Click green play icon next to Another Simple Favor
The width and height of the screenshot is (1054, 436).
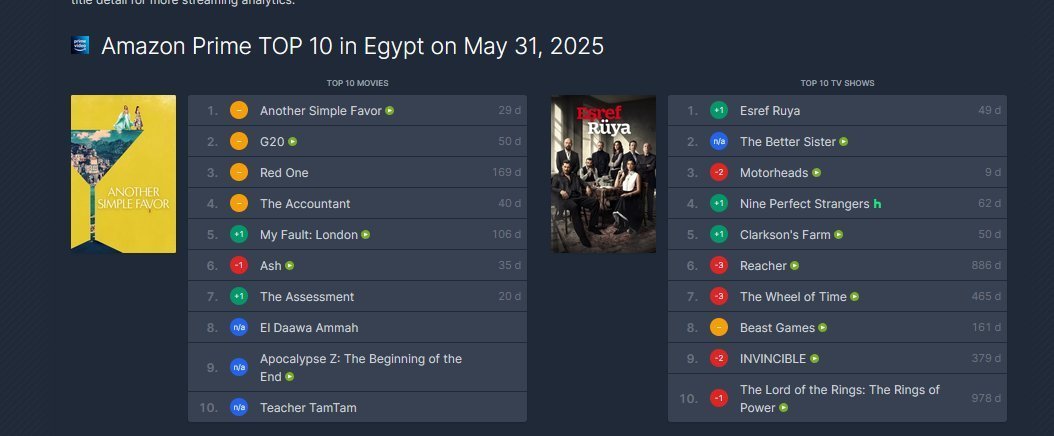390,111
